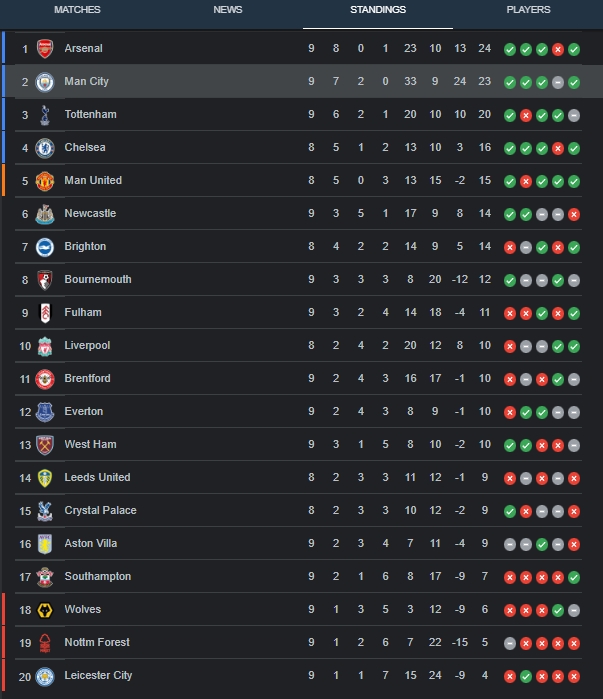Click Arsenal's red loss form indicator
Image resolution: width=603 pixels, height=699 pixels.
[558, 49]
